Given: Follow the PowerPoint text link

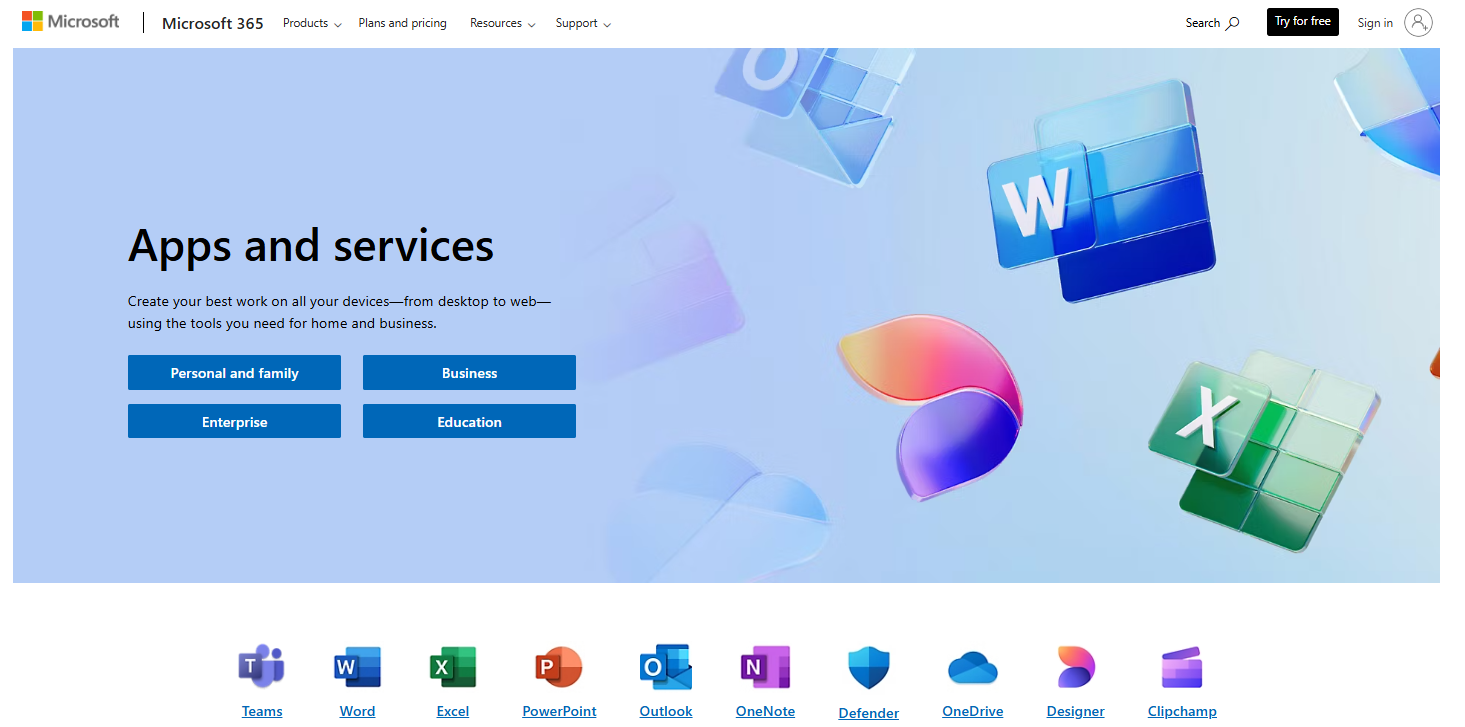Looking at the screenshot, I should 559,711.
